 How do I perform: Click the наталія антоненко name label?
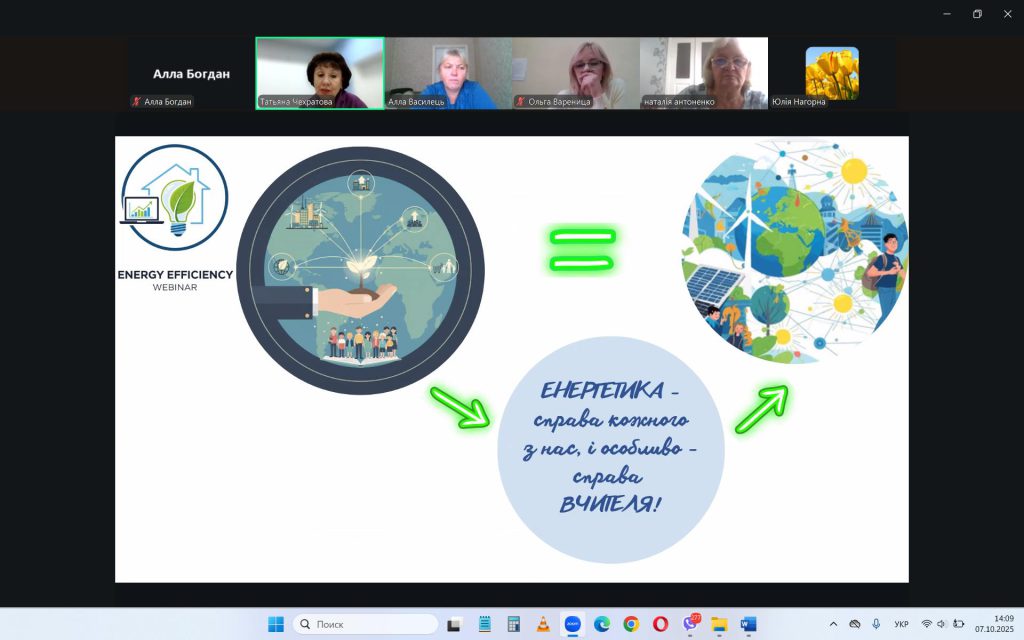tap(679, 102)
